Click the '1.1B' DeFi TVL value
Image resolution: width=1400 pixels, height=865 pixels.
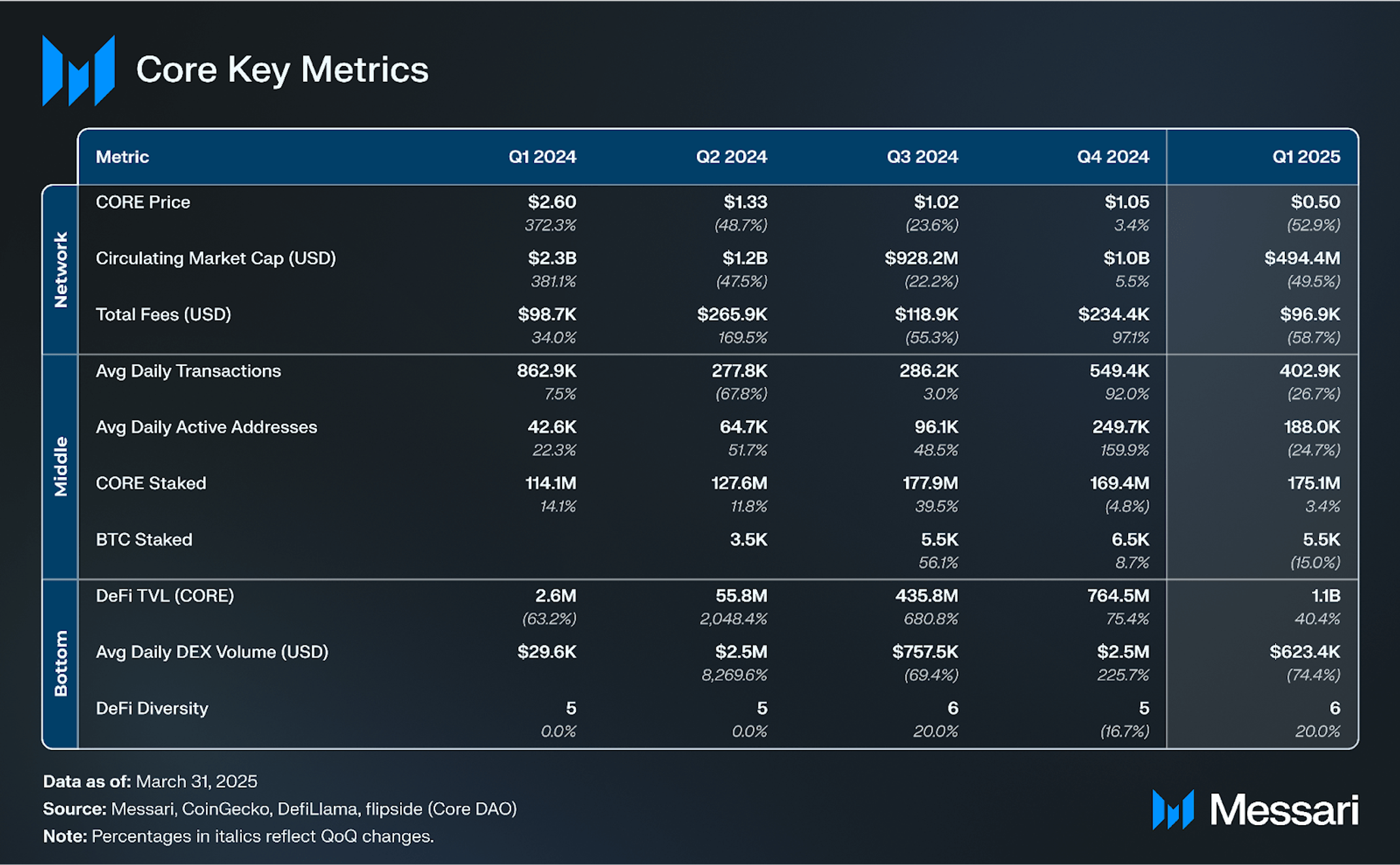(1326, 596)
